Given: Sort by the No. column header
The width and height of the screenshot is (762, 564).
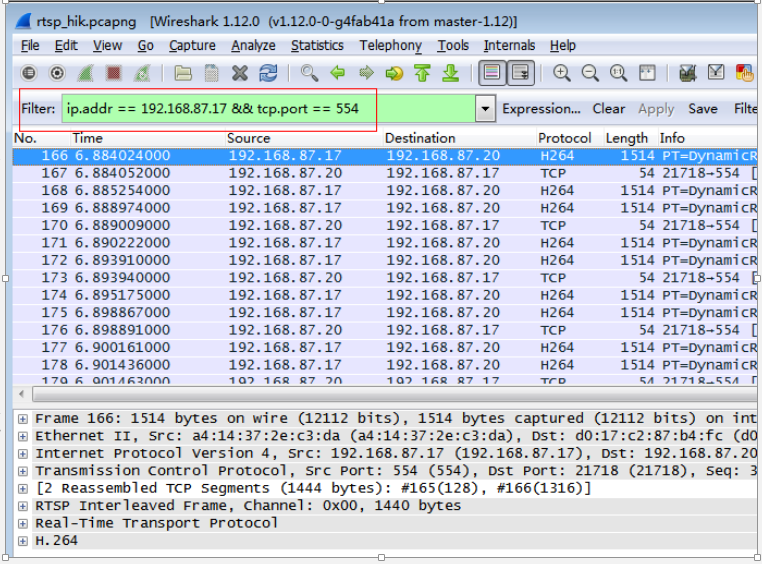Looking at the screenshot, I should [42, 138].
